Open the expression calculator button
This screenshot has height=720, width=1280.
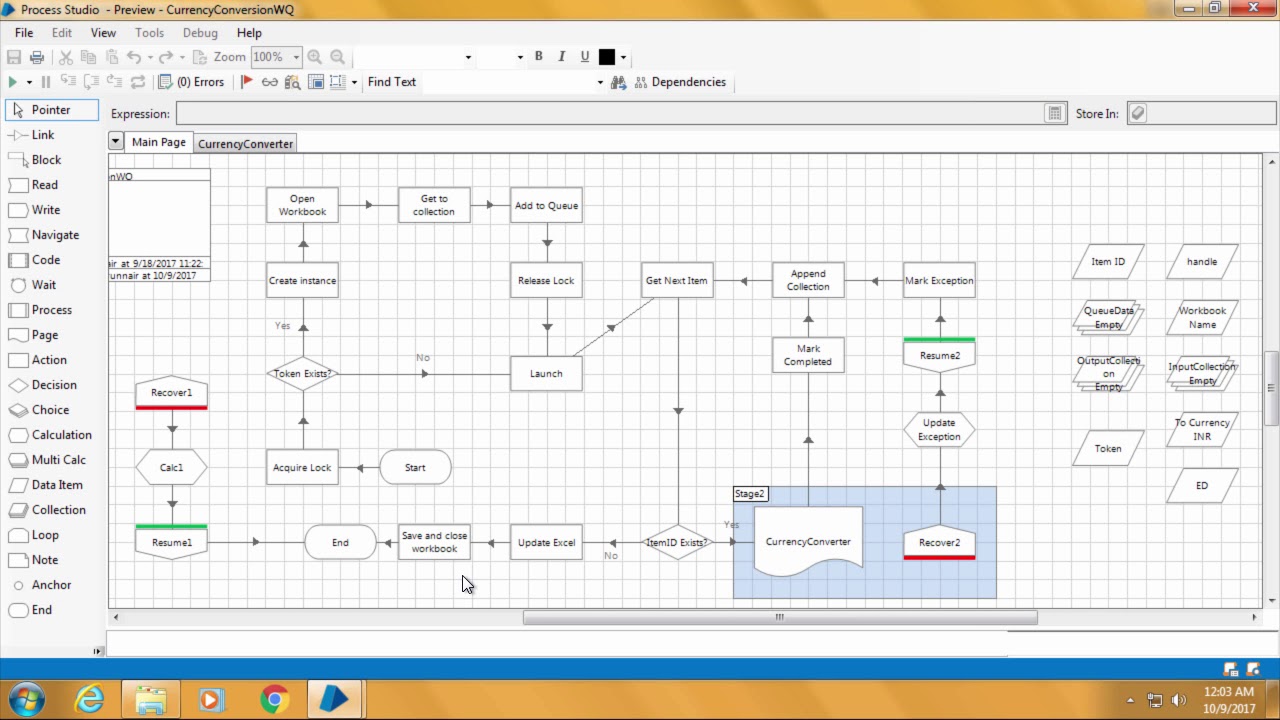pyautogui.click(x=1055, y=114)
